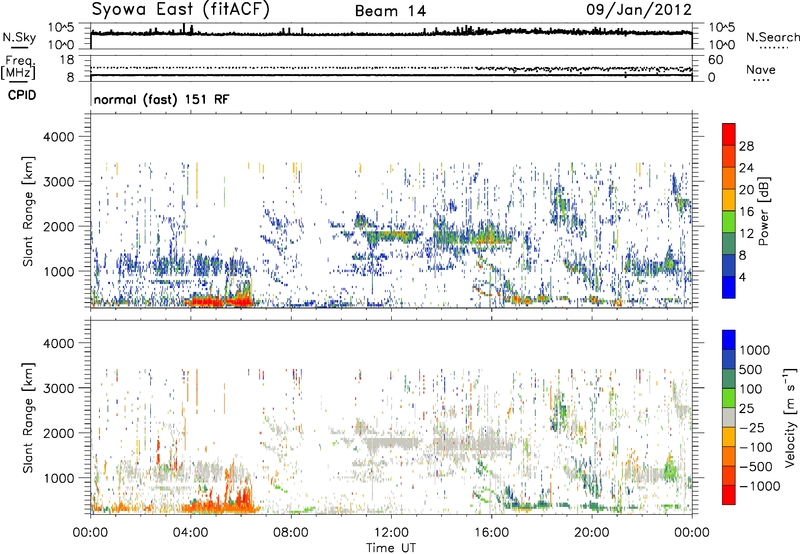Click the power colorbar tick '16'

point(746,211)
